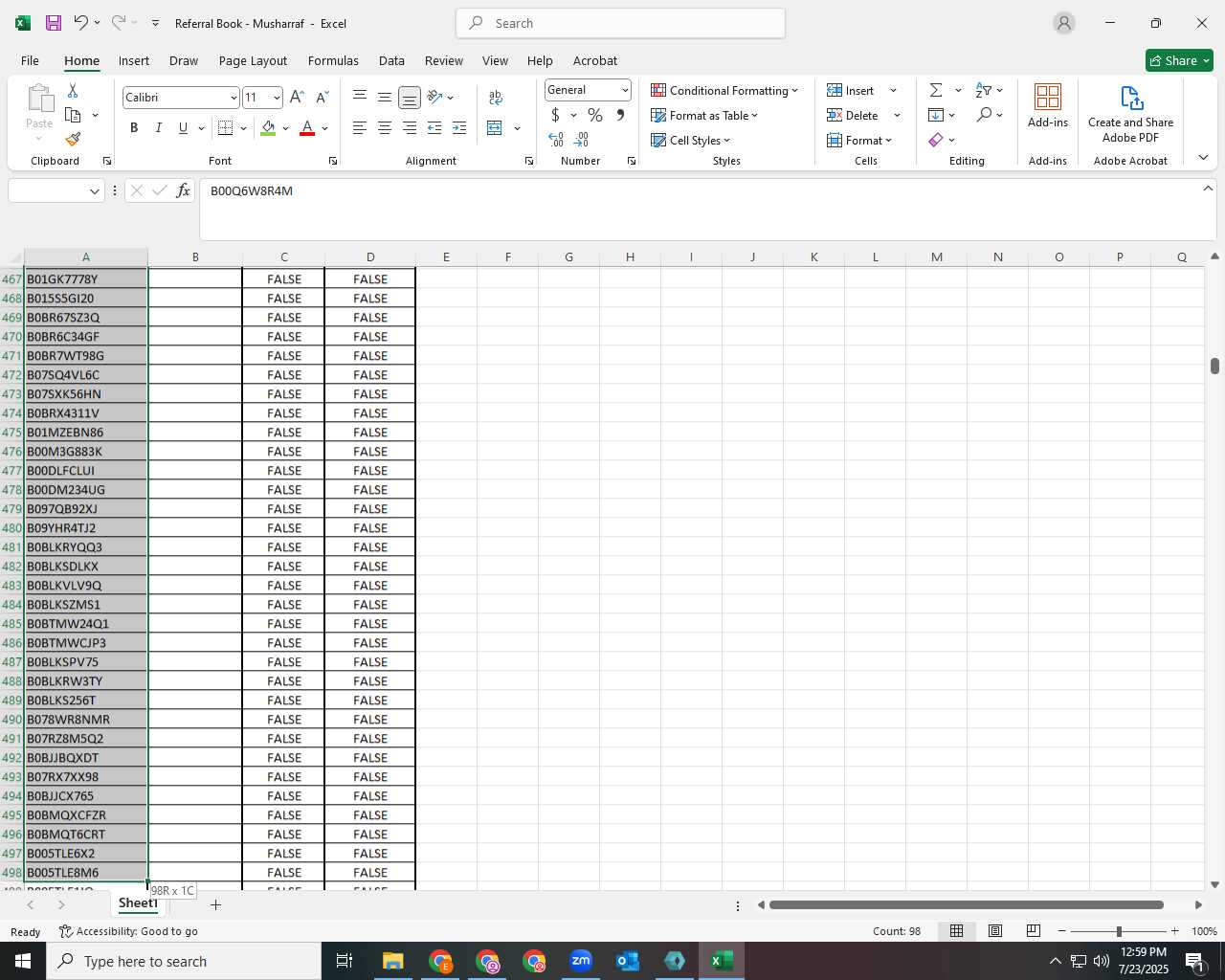This screenshot has height=980, width=1225.
Task: Center the cell text horizontally
Action: pos(384,128)
